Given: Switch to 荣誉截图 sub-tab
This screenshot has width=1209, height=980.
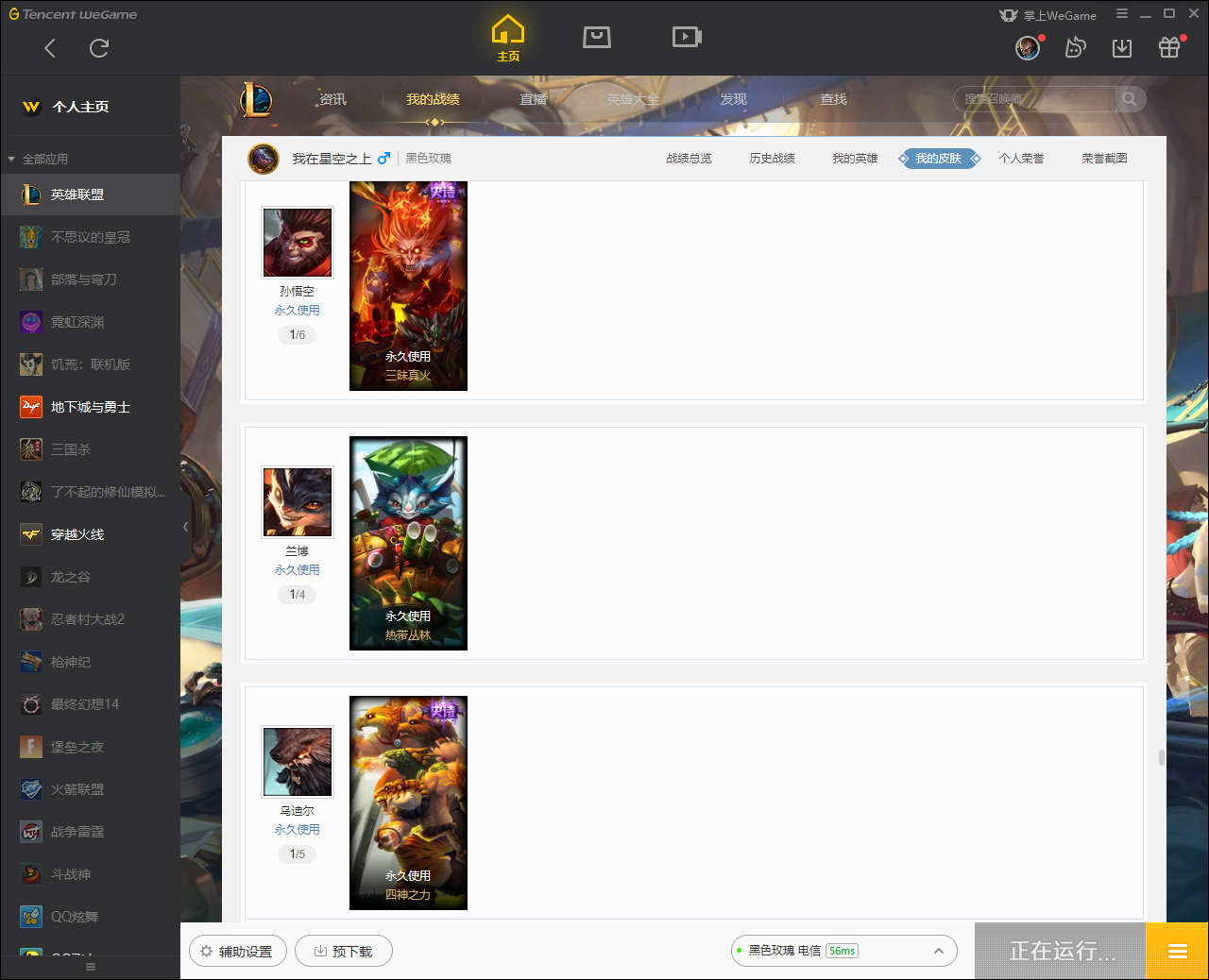Looking at the screenshot, I should click(1104, 159).
